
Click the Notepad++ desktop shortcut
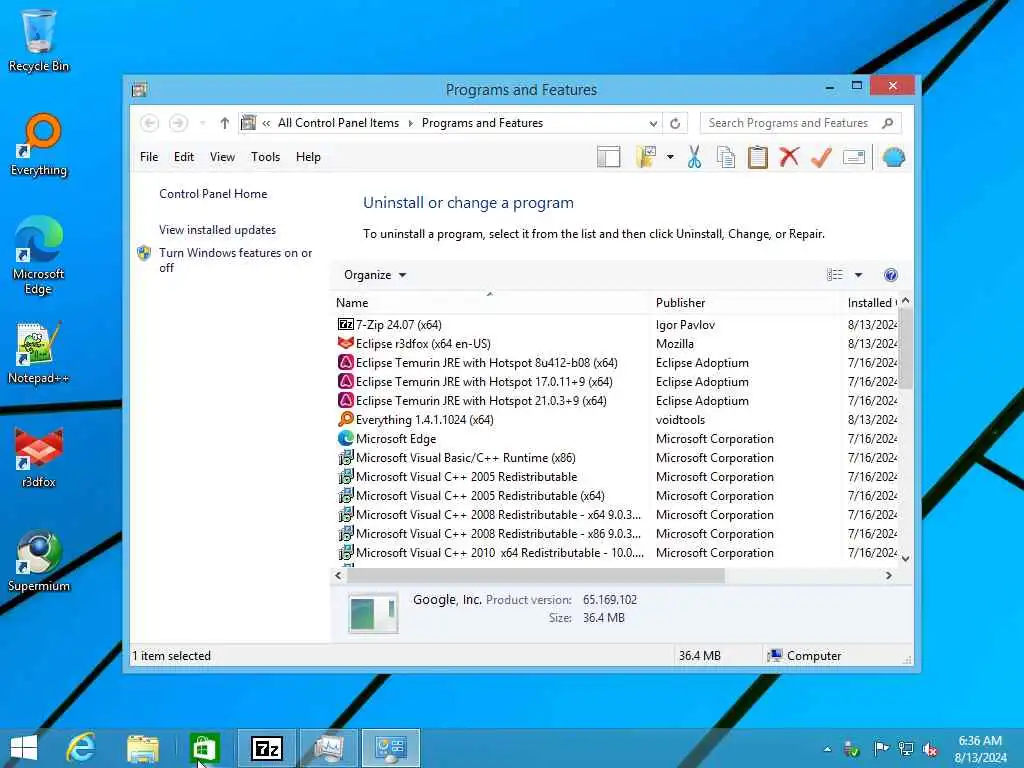tap(39, 353)
